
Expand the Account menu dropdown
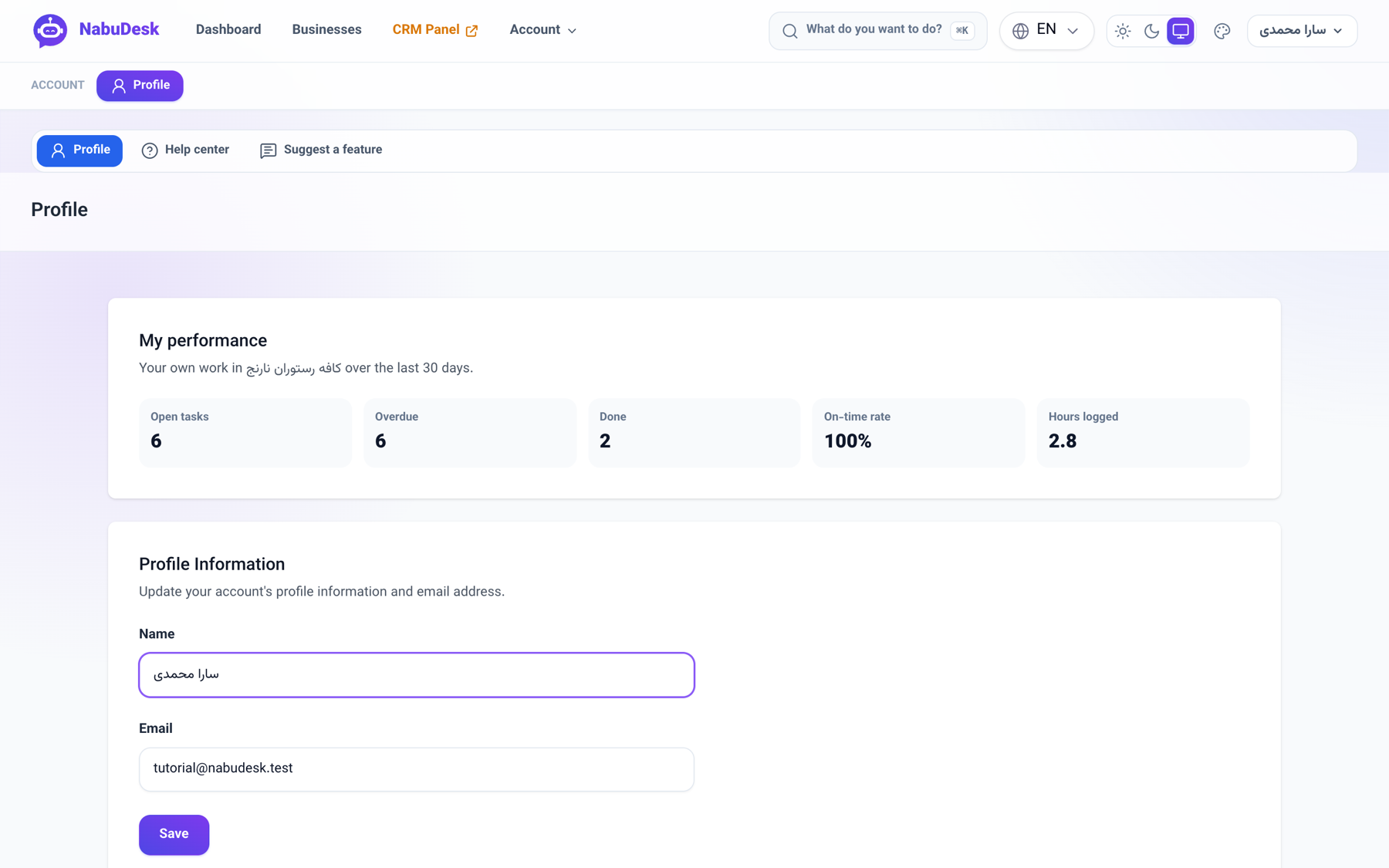543,30
